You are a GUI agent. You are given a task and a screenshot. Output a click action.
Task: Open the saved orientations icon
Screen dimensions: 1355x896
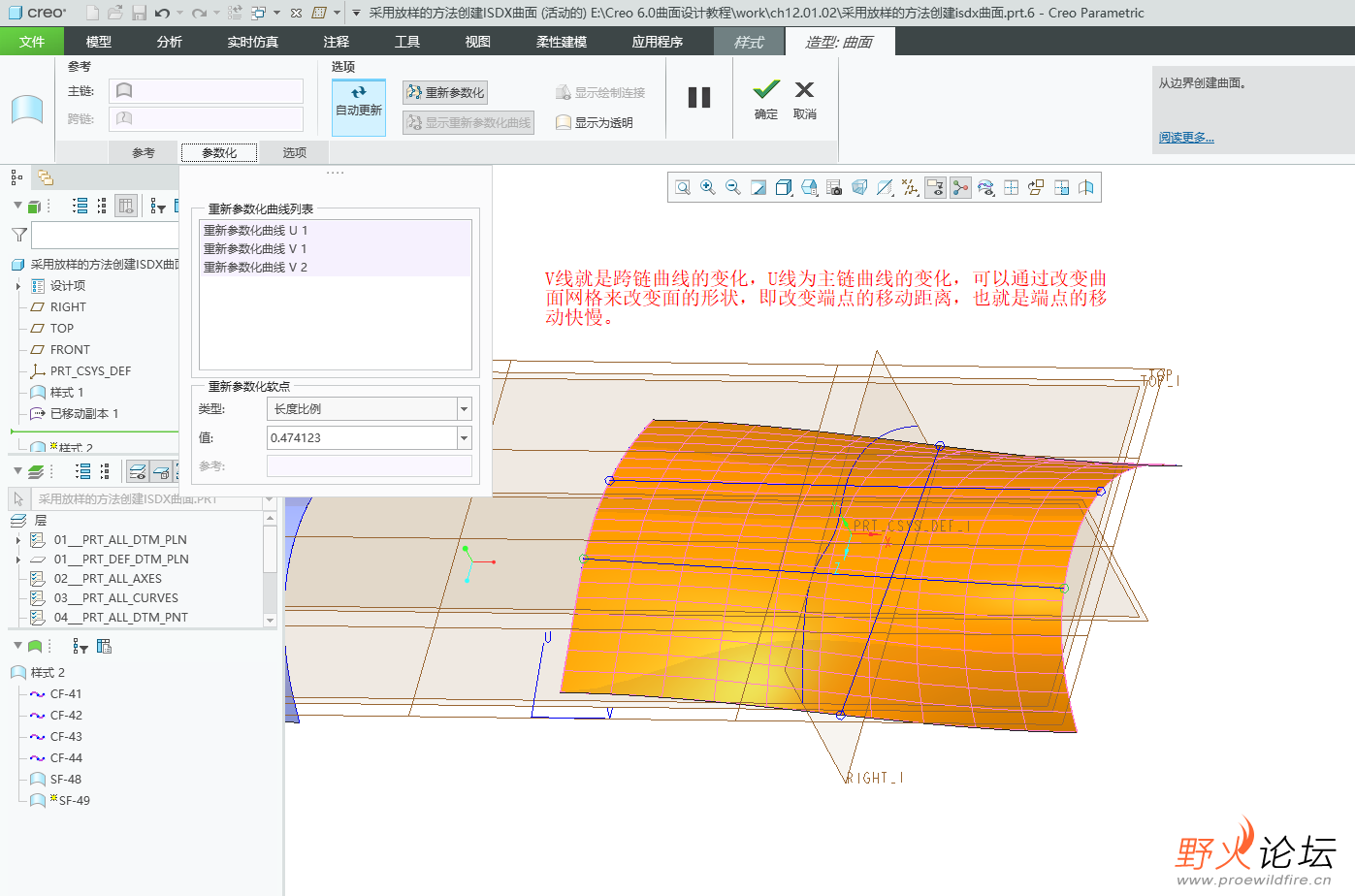[809, 188]
